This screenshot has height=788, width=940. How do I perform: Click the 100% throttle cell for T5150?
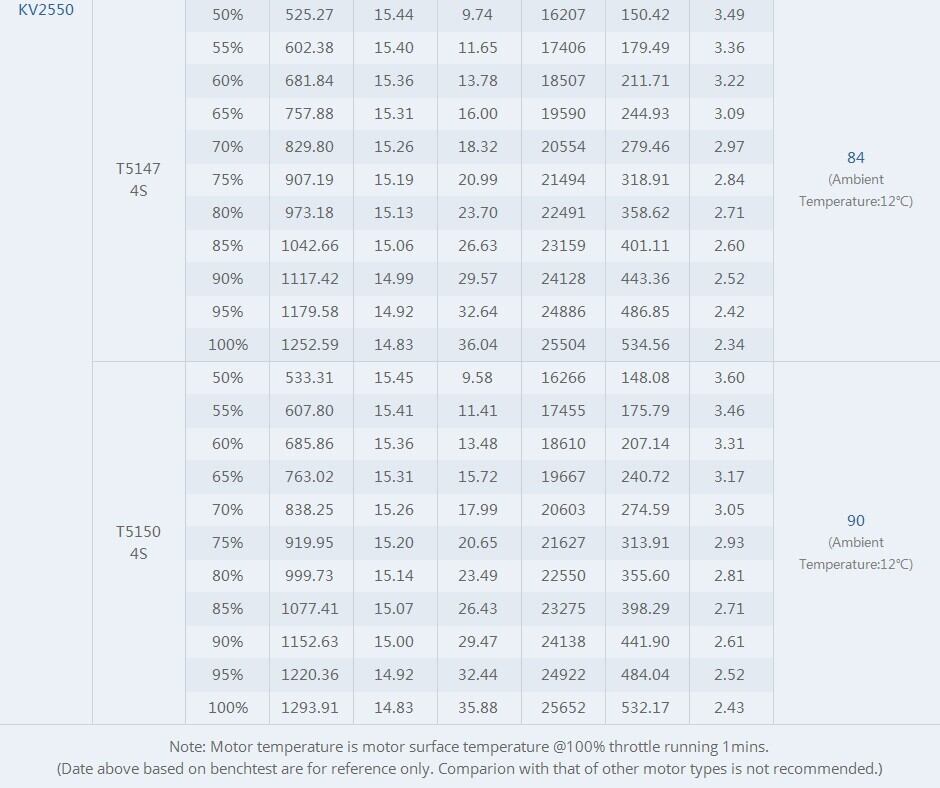click(x=228, y=708)
